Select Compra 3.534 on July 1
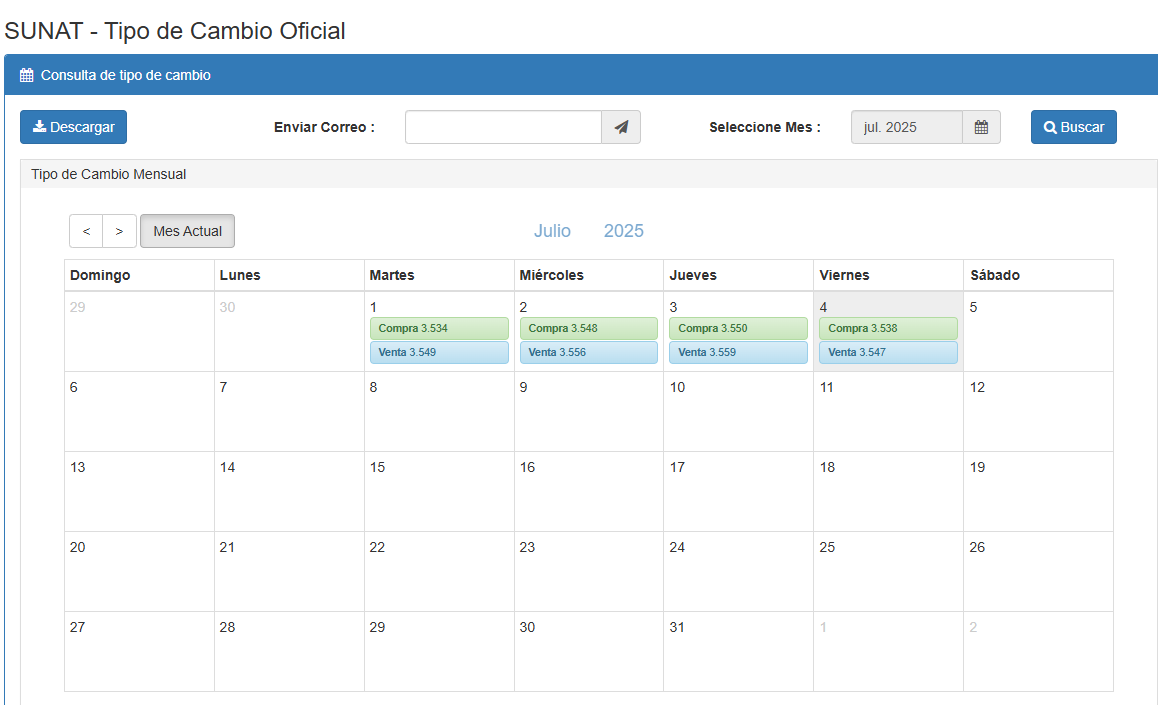1158x705 pixels. click(x=439, y=329)
